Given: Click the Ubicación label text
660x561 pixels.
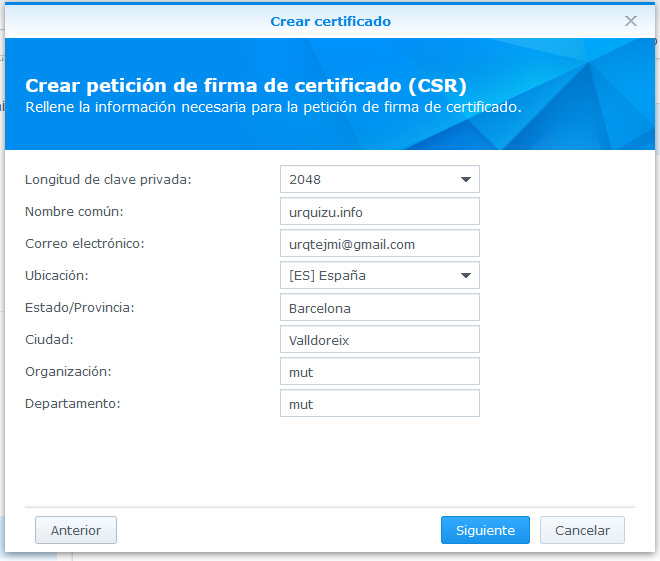Looking at the screenshot, I should [x=58, y=276].
